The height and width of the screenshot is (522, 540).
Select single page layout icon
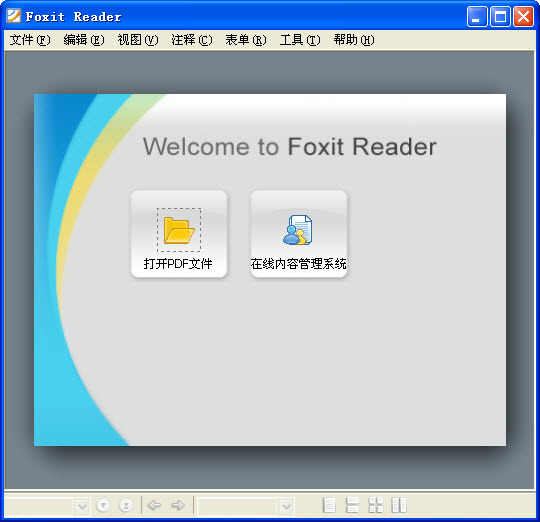(x=329, y=505)
